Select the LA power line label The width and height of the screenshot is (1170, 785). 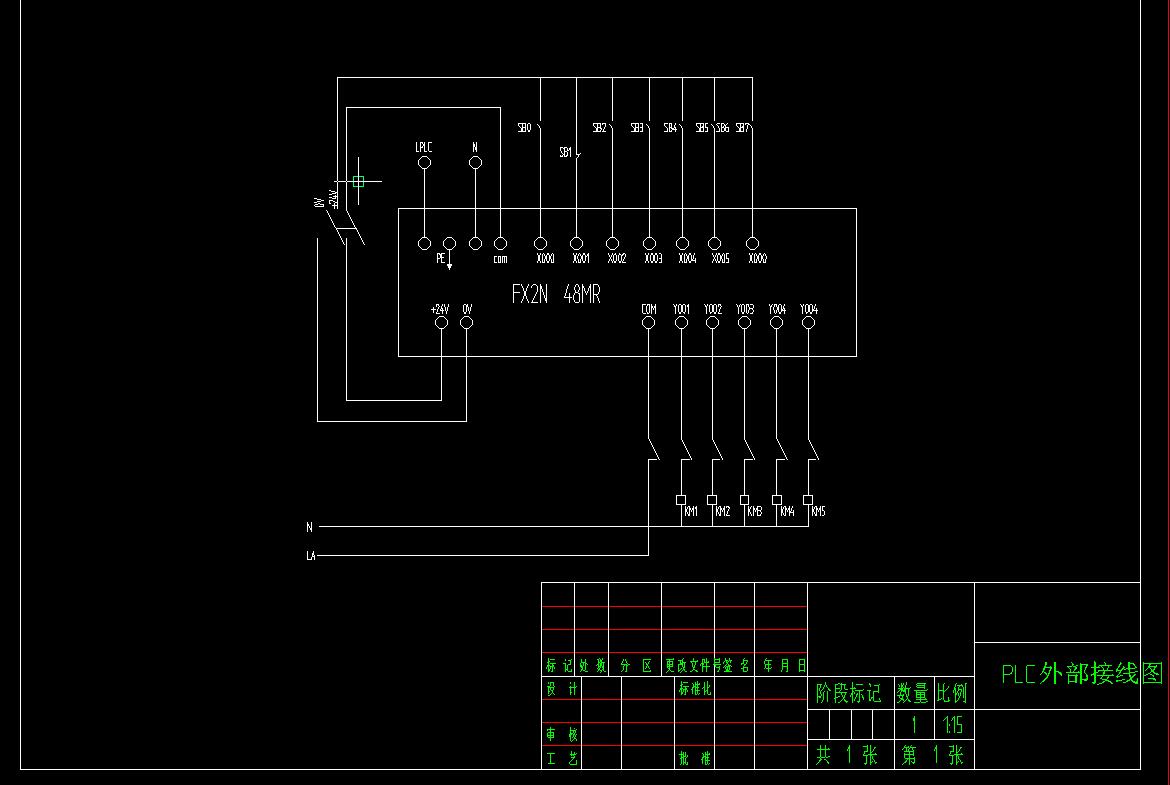coord(311,556)
